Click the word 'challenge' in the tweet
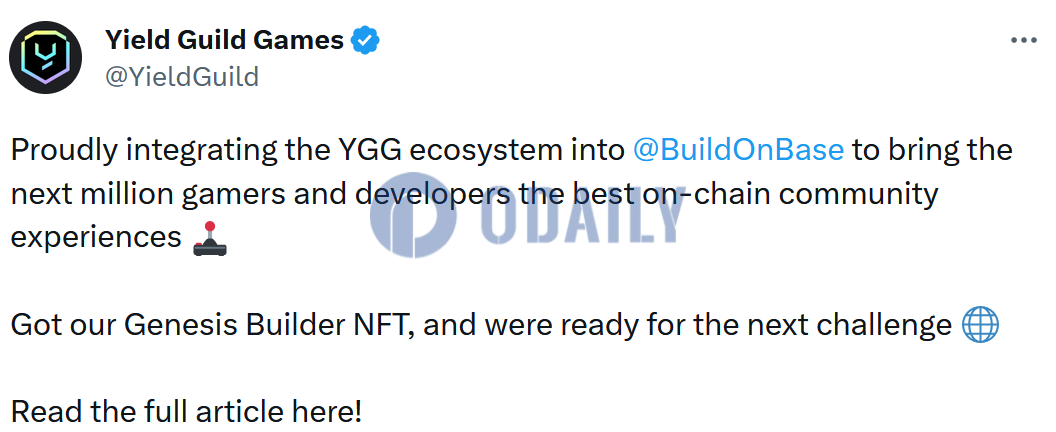 pos(884,327)
